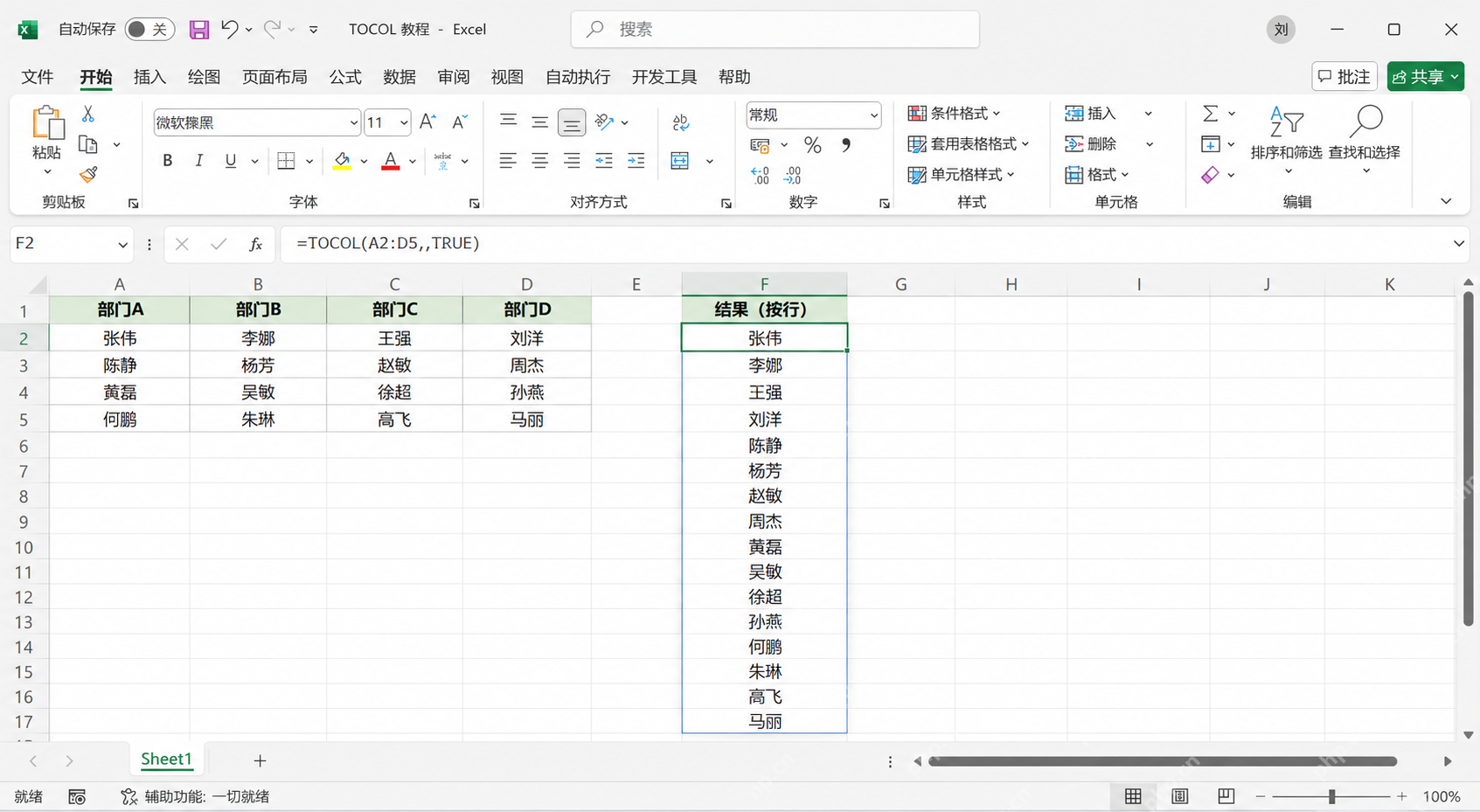Screen dimensions: 1480x812
Task: Click the Merge and Center icon
Action: point(680,160)
